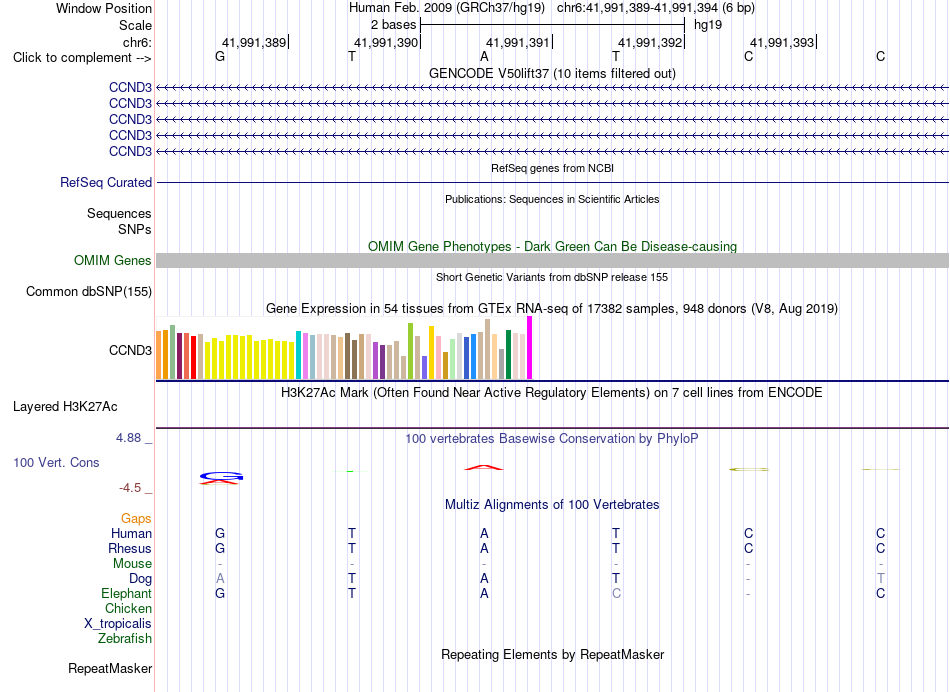Select the Zebrafish alignment row label

tap(125, 638)
